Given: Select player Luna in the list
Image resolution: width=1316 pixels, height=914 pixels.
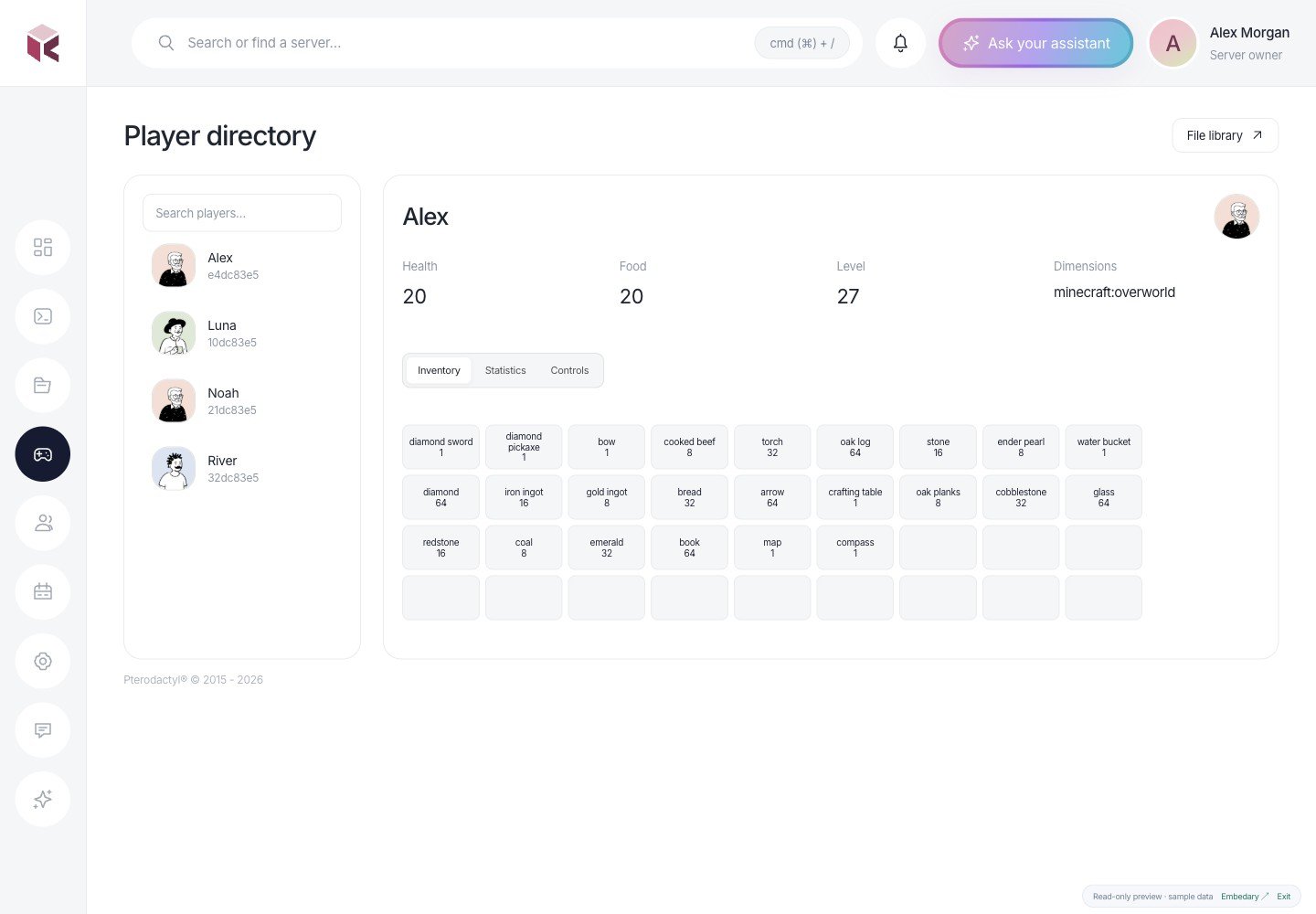Looking at the screenshot, I should click(x=242, y=334).
